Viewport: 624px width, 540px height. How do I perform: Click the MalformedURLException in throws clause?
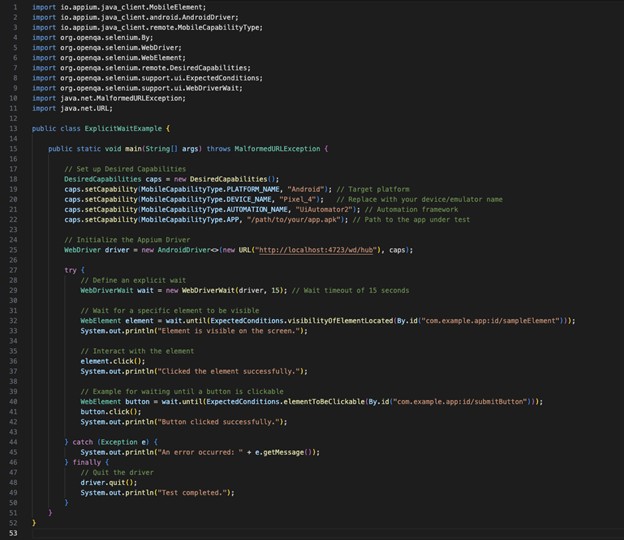click(277, 149)
